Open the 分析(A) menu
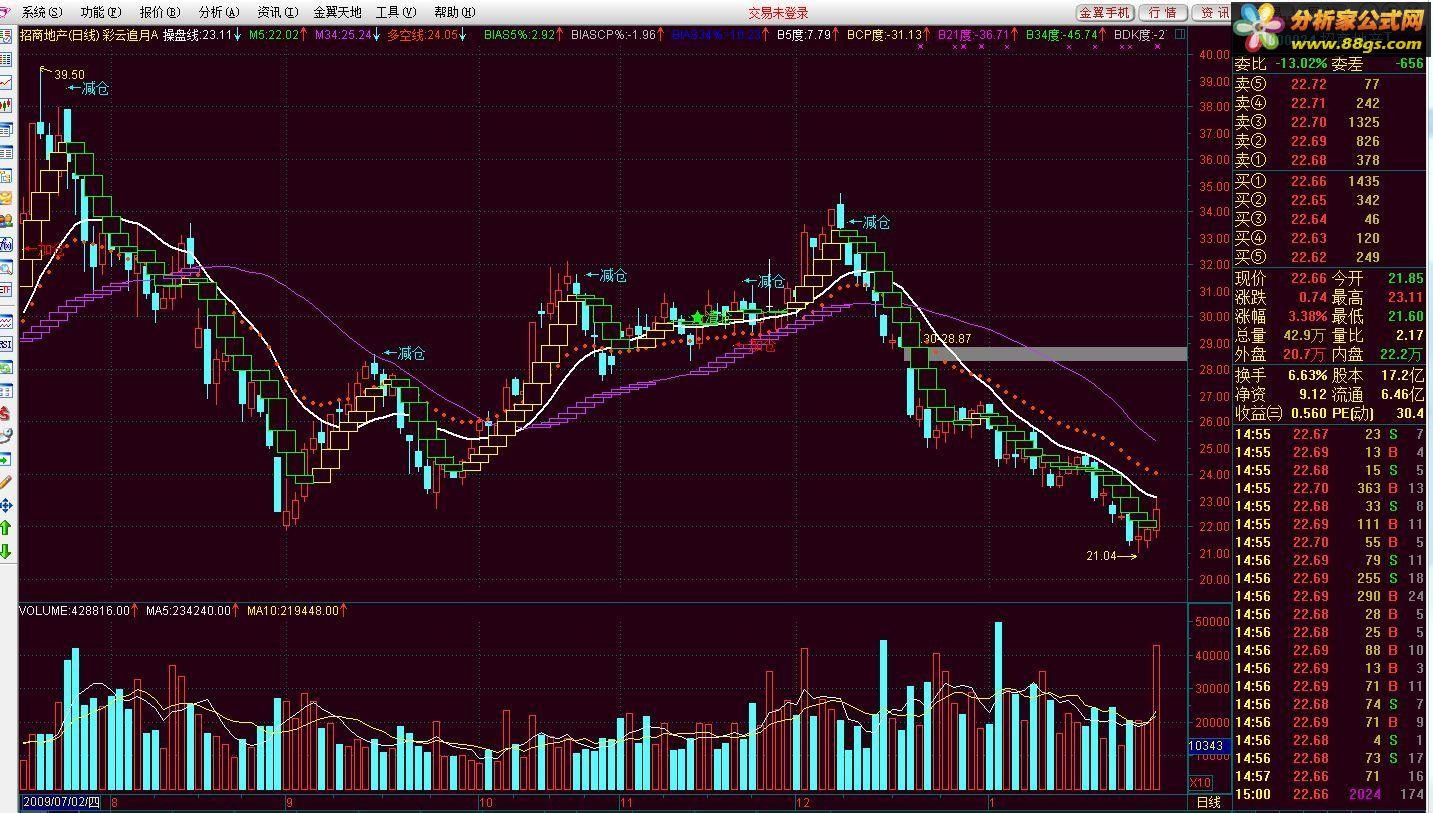Viewport: 1433px width, 813px height. pyautogui.click(x=219, y=12)
